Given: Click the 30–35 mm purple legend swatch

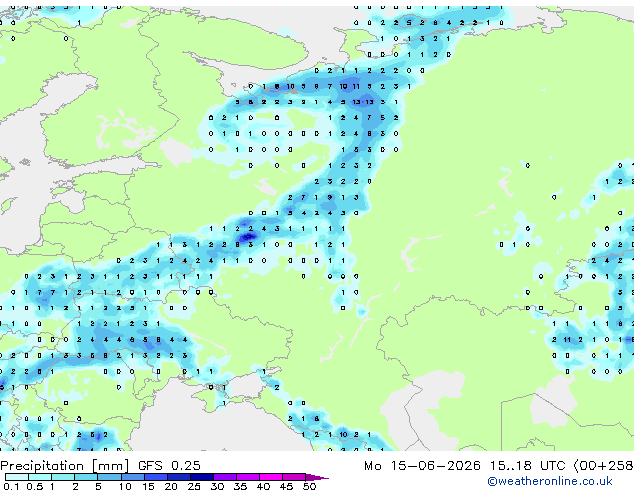Looking at the screenshot, I should pyautogui.click(x=225, y=477).
